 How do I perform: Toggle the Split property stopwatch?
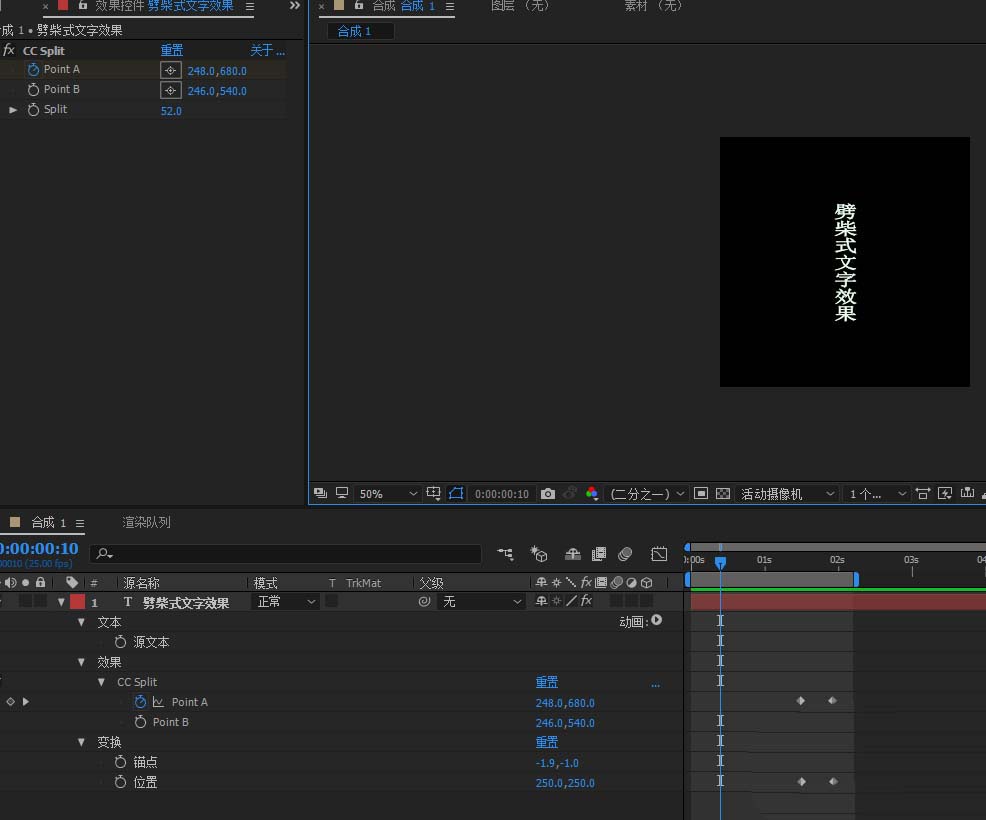34,110
